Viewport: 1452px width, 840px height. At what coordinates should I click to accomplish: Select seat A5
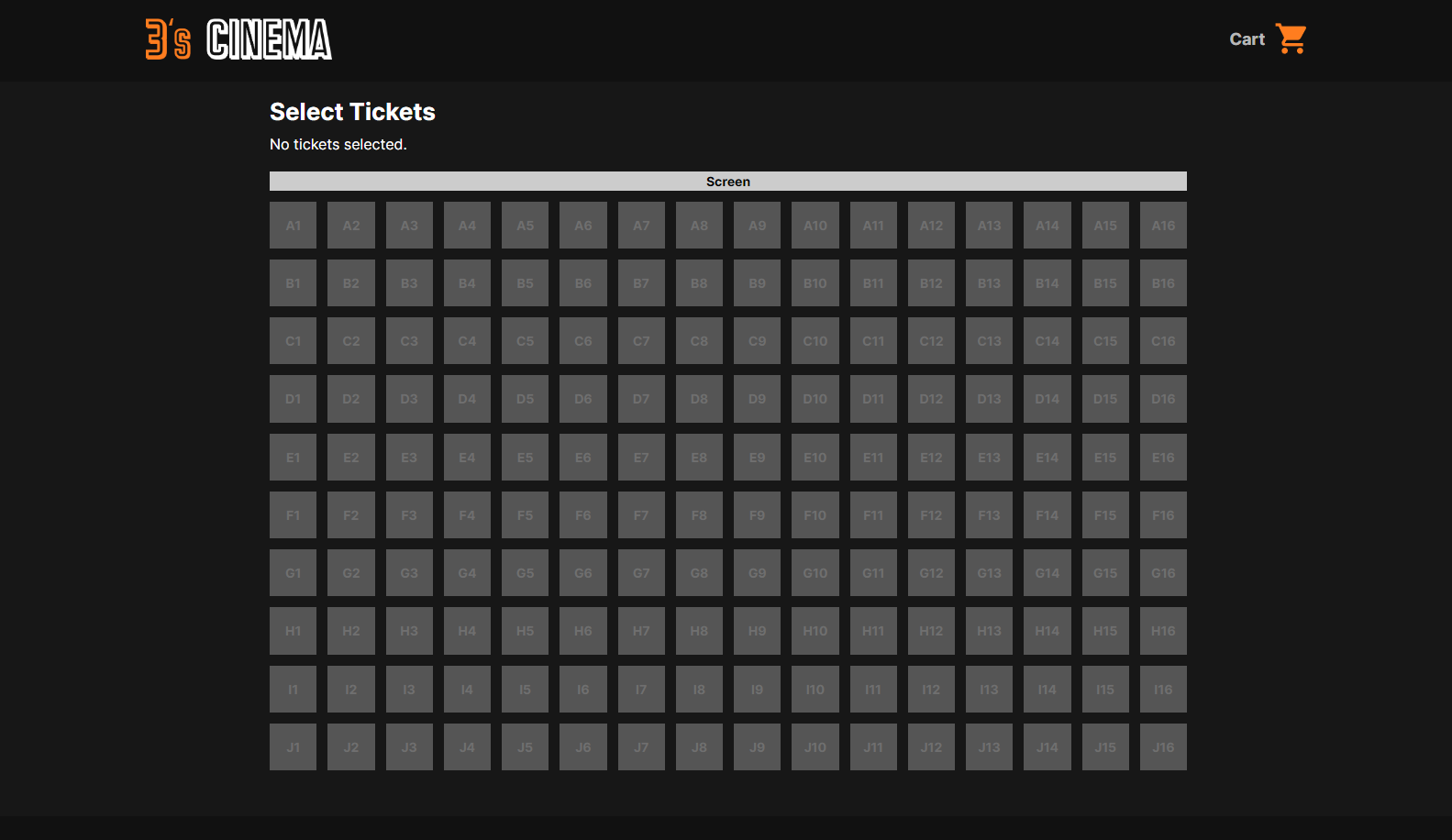[x=525, y=226]
